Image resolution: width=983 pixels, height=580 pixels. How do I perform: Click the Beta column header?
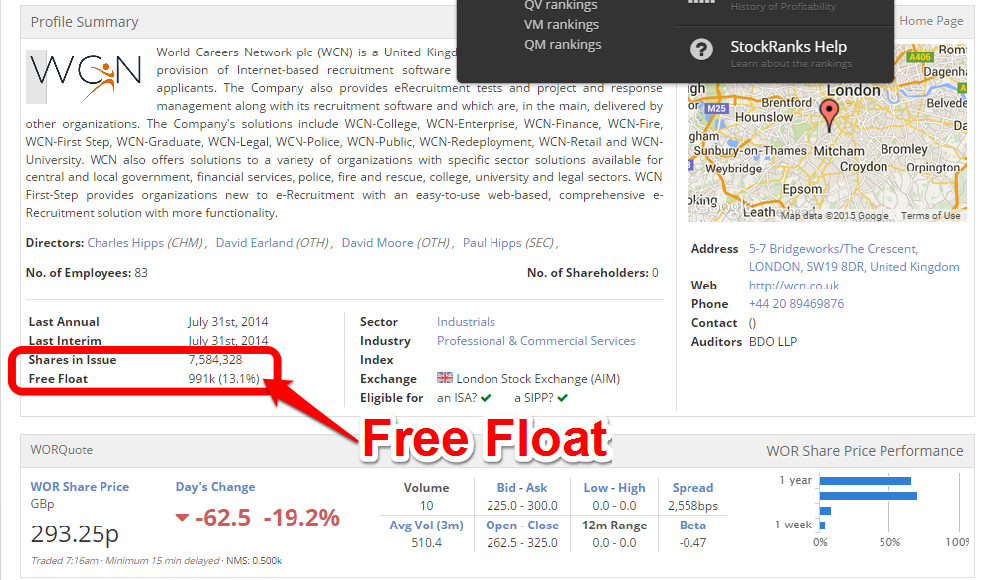693,525
